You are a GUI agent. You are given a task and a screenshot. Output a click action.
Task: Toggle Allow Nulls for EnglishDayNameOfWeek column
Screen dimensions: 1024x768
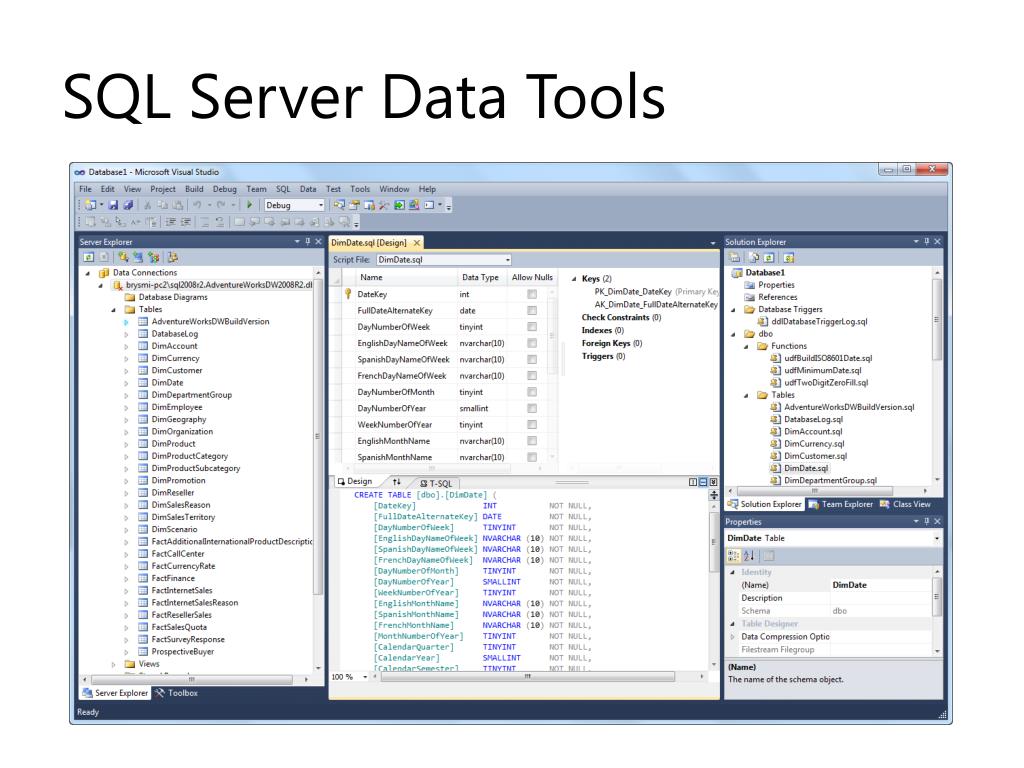pos(532,344)
